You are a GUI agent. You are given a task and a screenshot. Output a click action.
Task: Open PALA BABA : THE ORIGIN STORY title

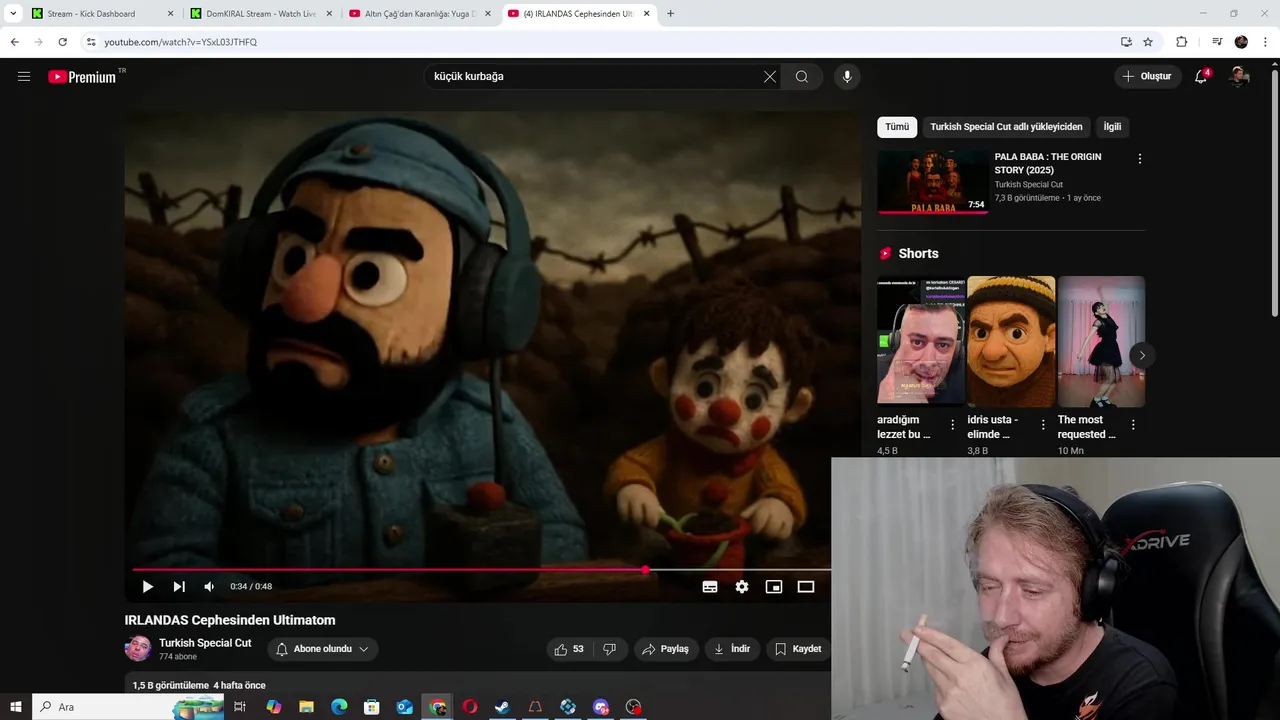click(1048, 163)
